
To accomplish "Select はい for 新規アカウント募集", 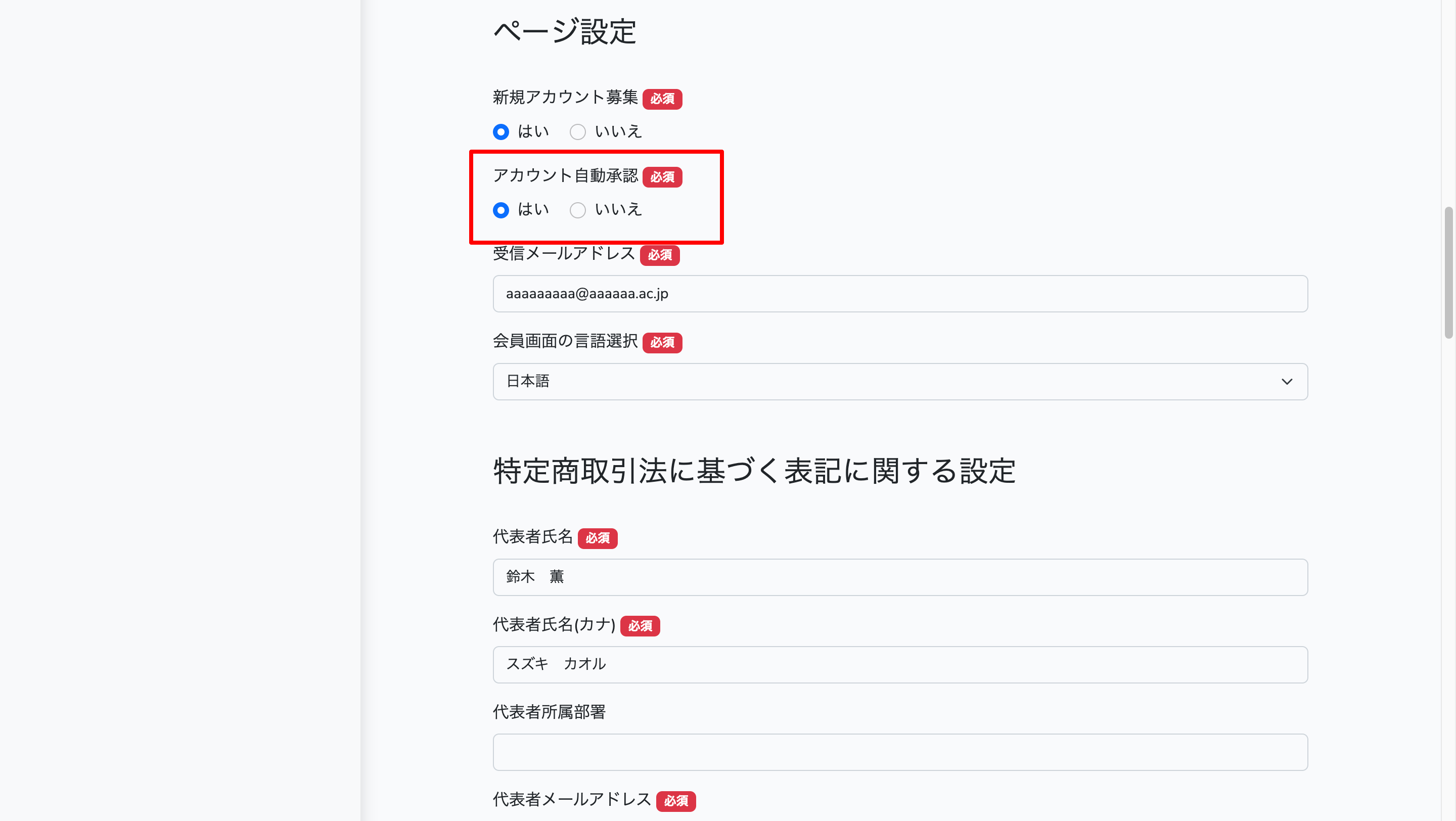I will pos(501,132).
